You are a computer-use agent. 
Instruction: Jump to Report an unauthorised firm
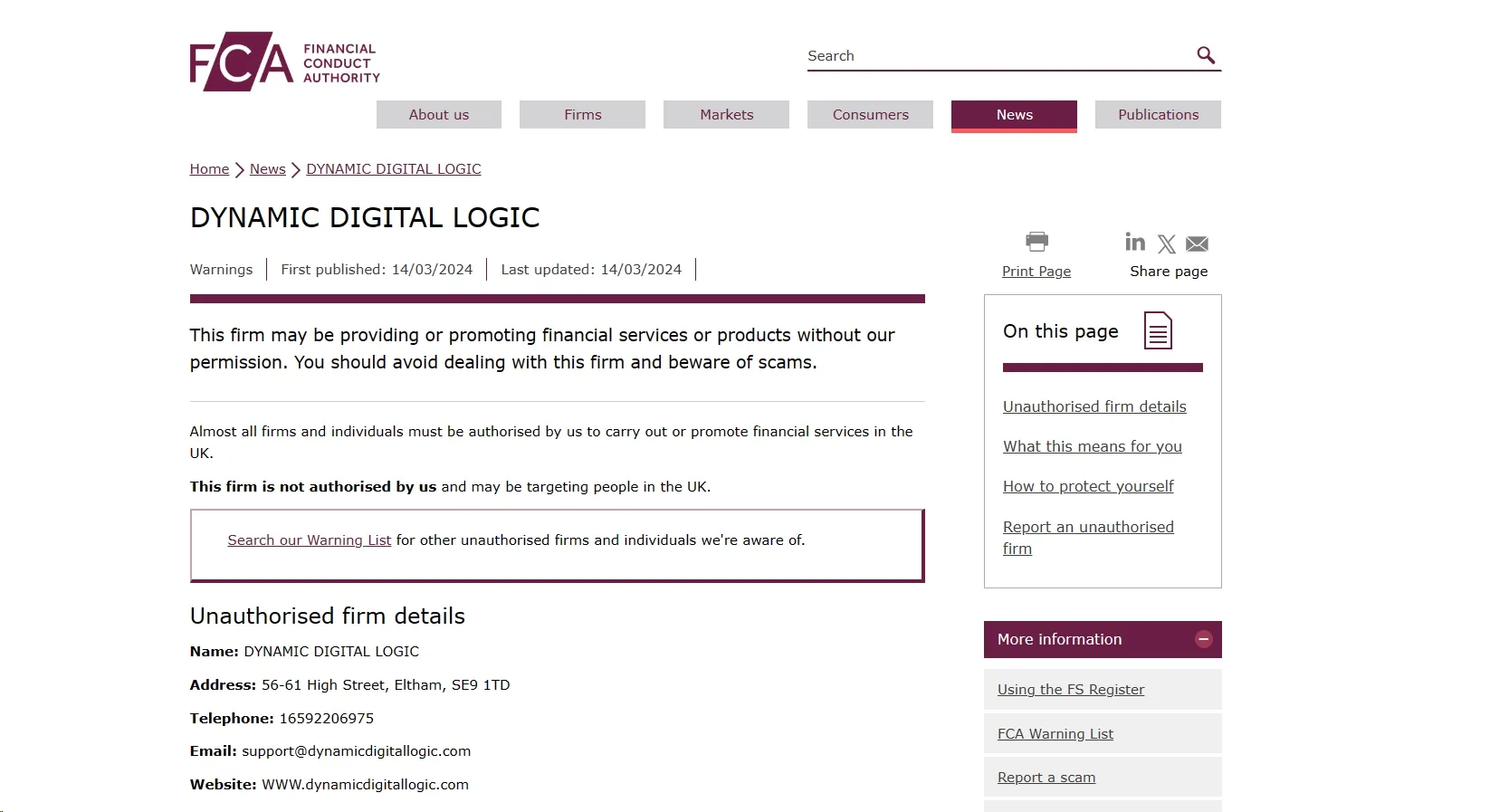point(1088,538)
